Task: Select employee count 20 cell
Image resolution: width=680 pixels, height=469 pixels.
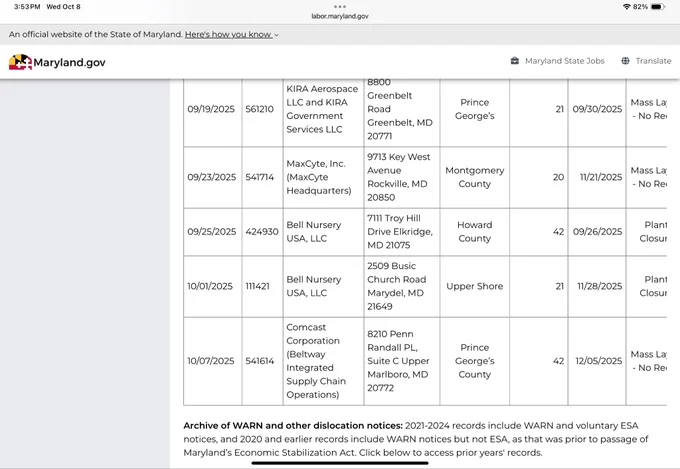Action: click(539, 177)
